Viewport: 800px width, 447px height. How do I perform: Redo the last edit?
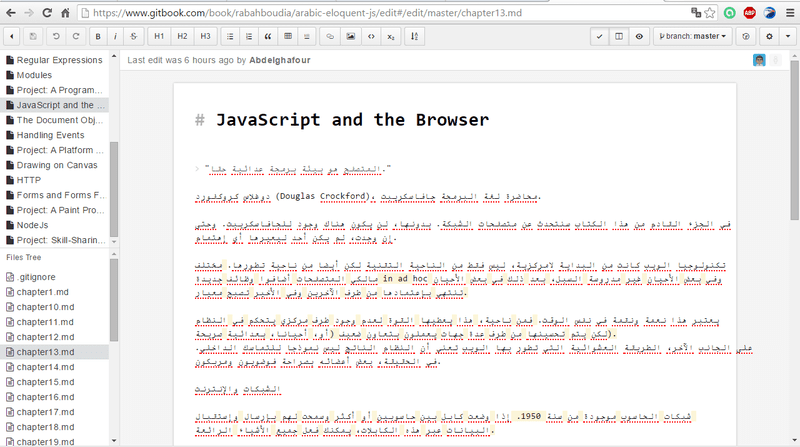coord(76,36)
